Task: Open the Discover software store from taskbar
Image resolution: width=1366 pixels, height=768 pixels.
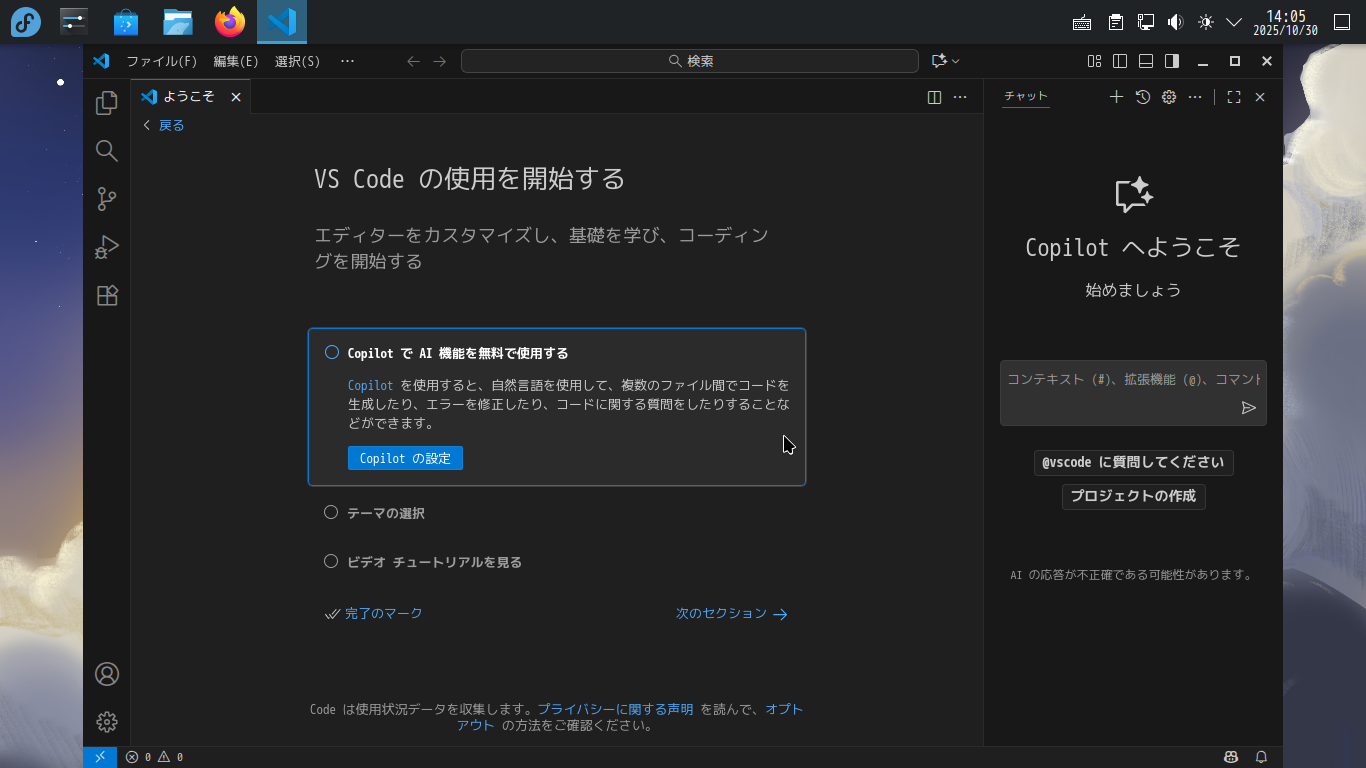Action: point(126,22)
